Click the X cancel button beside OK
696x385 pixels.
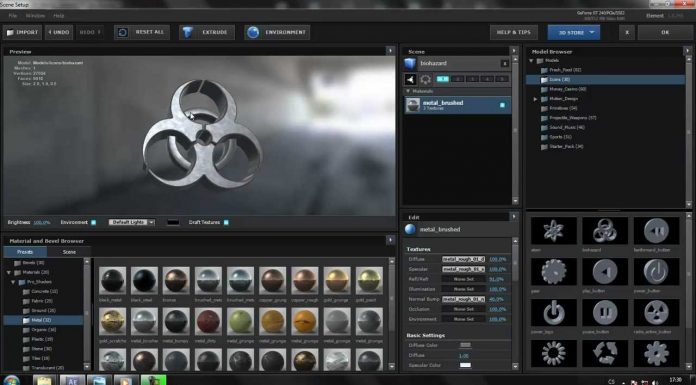click(627, 32)
